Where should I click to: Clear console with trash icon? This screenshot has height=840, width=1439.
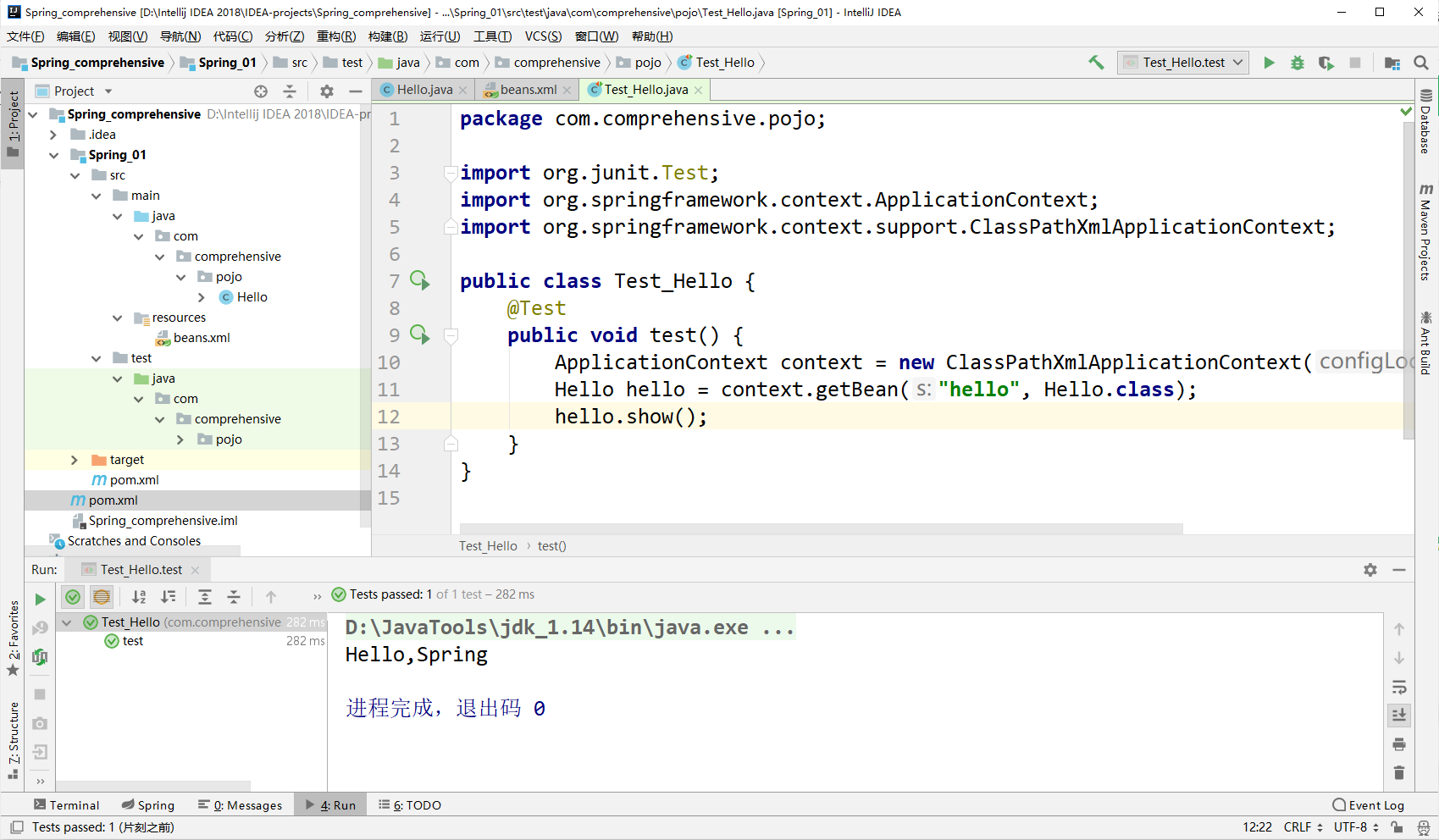tap(1399, 773)
